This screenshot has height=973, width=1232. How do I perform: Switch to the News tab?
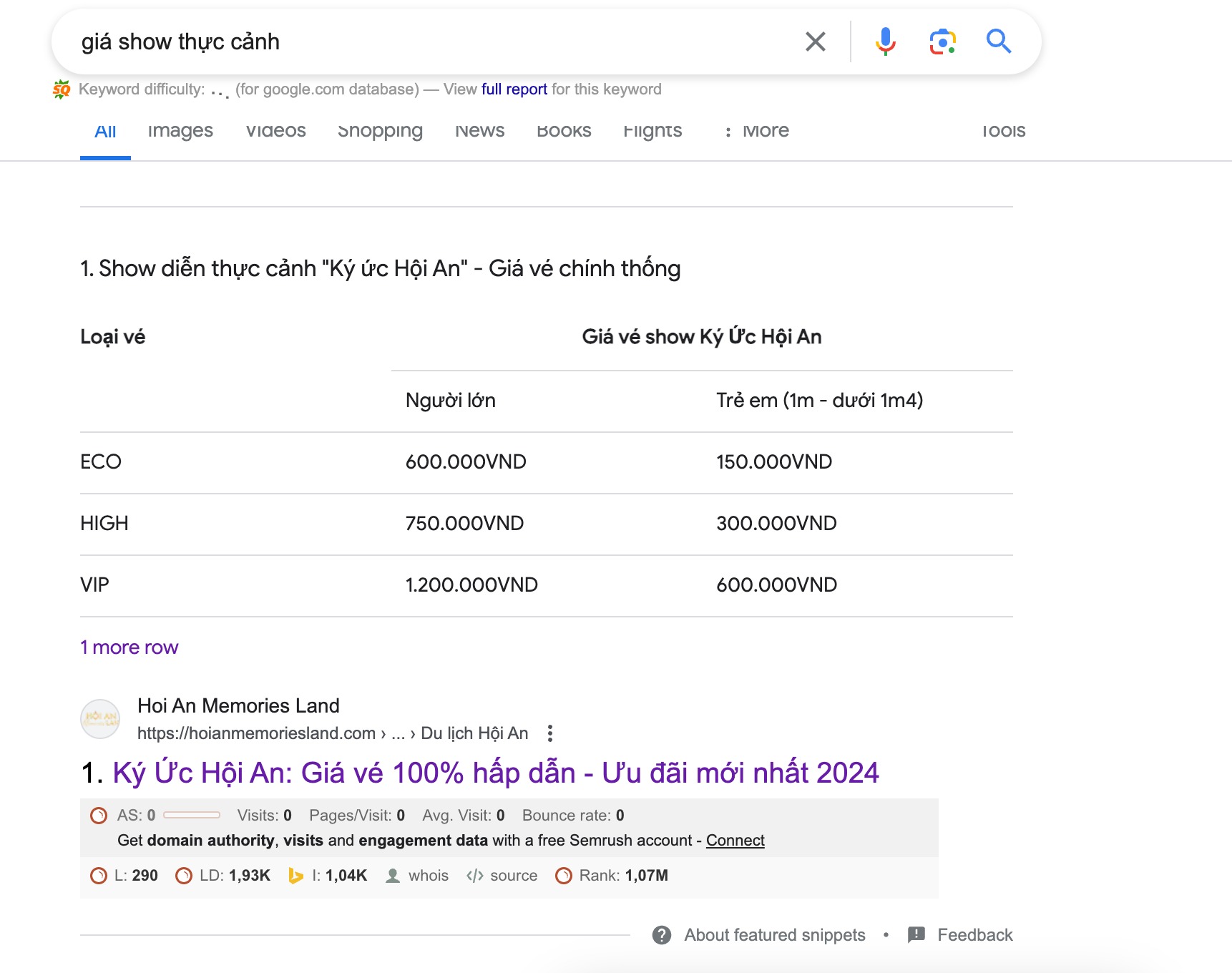pos(480,131)
